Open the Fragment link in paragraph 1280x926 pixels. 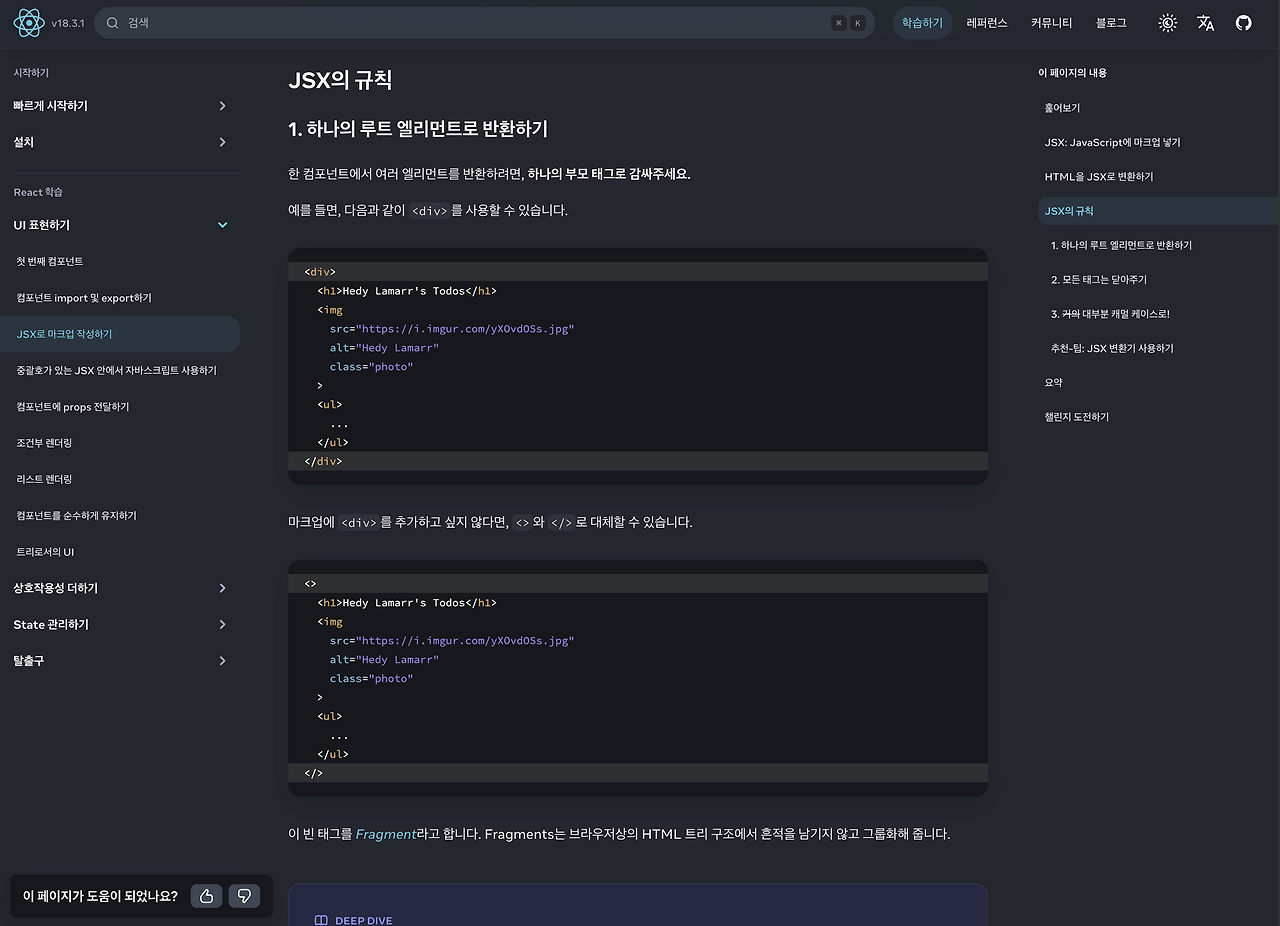385,834
